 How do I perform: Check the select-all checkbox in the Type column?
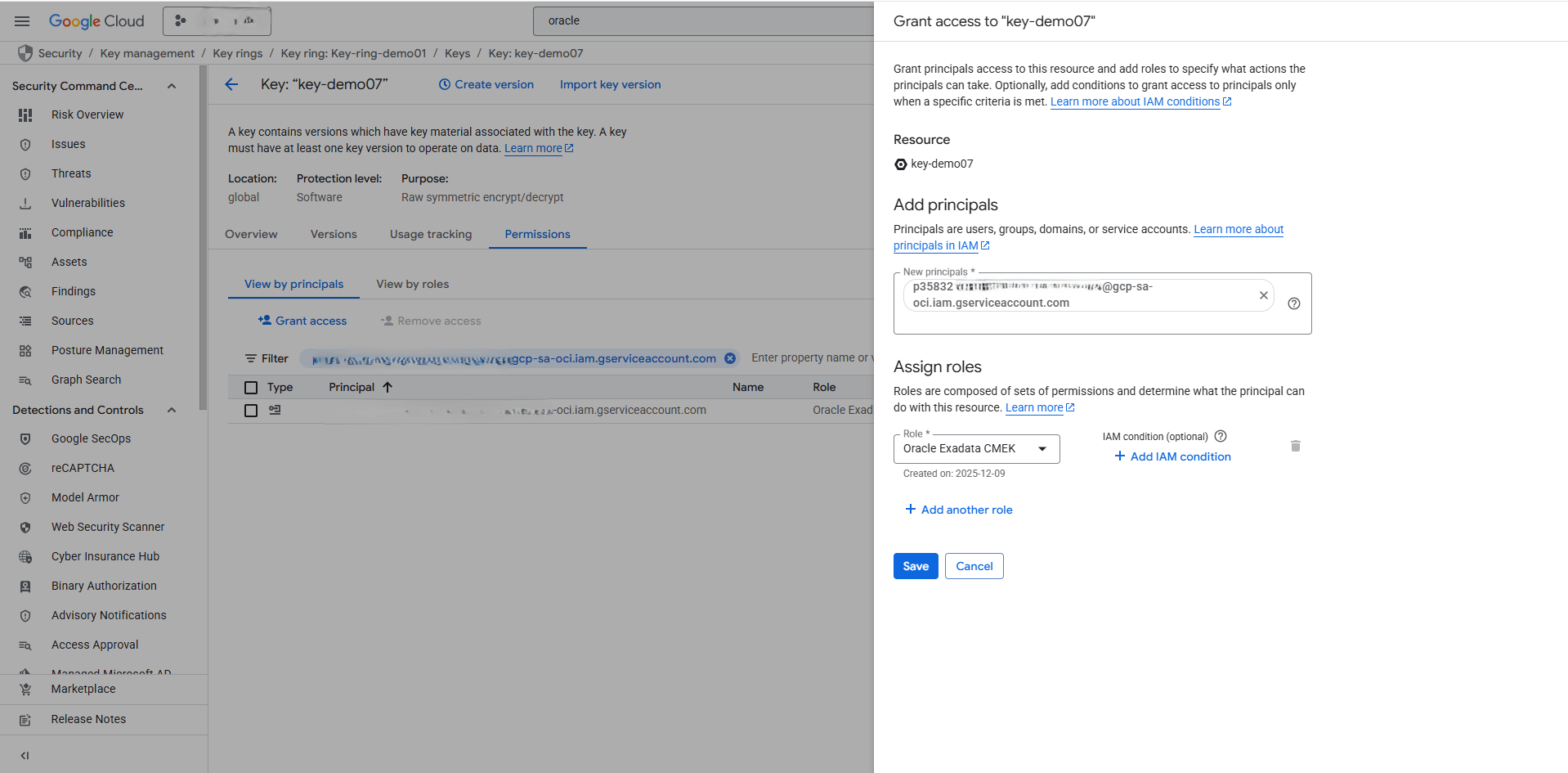[x=251, y=386]
